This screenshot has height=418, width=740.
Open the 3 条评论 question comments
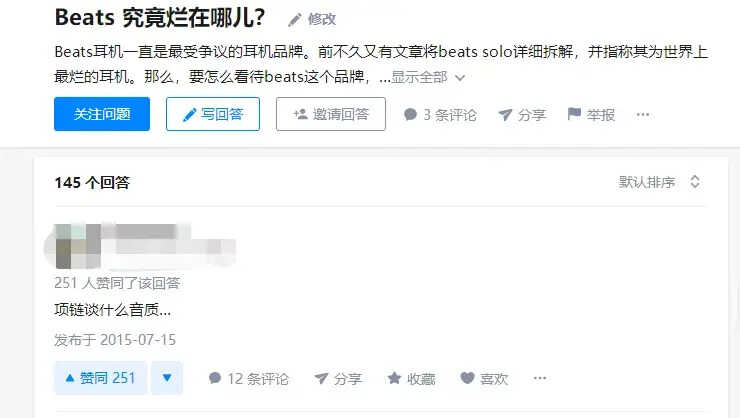click(440, 115)
